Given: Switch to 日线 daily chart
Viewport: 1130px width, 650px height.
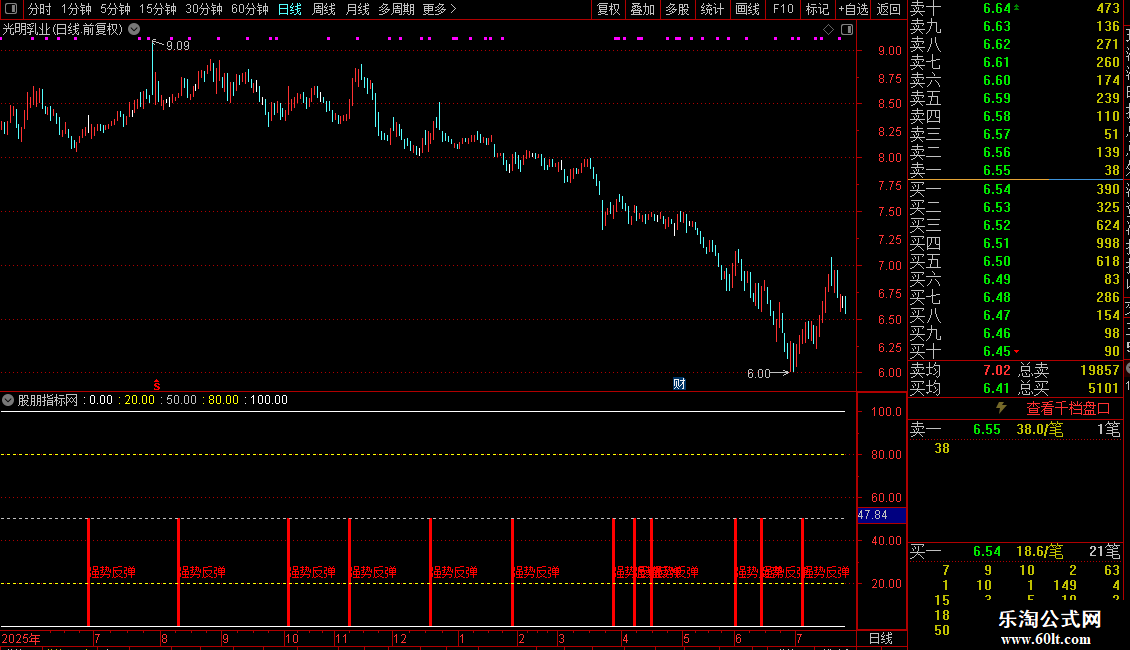Looking at the screenshot, I should (290, 9).
